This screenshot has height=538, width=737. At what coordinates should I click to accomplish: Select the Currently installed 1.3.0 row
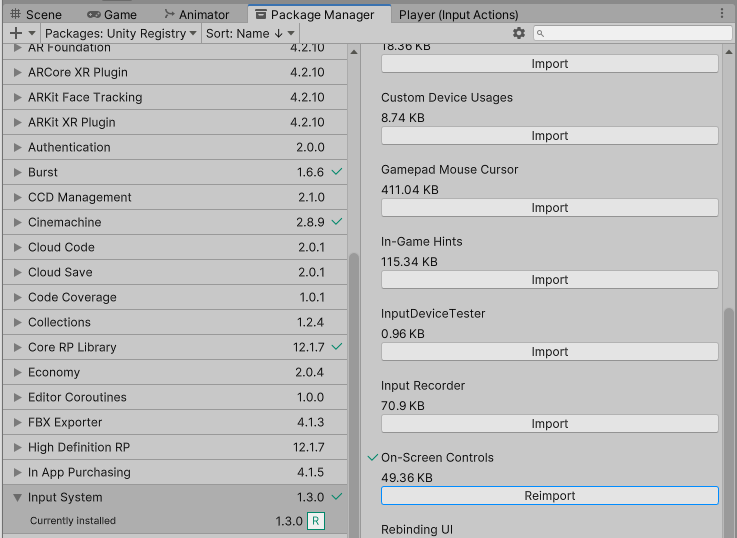coord(175,521)
